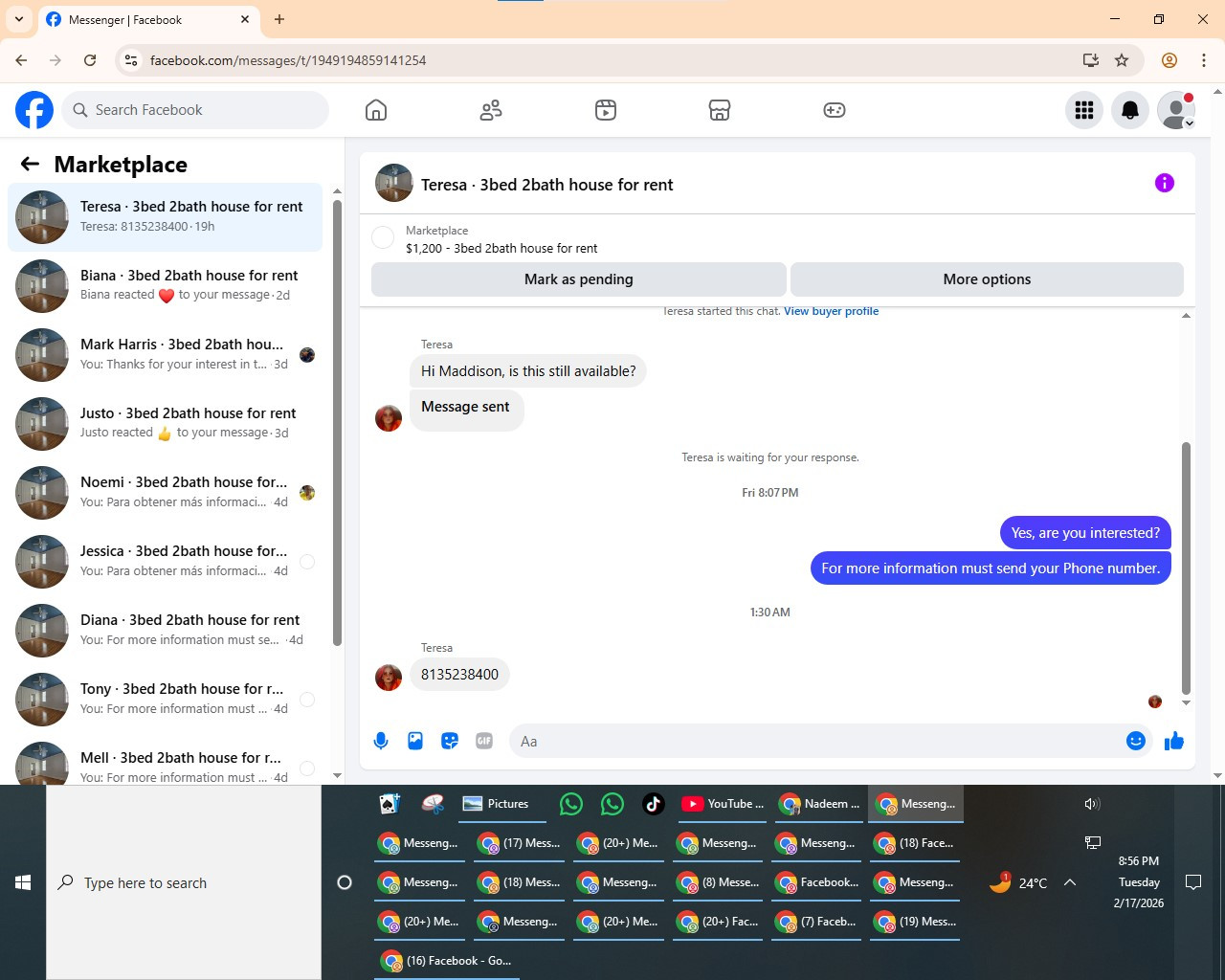The height and width of the screenshot is (980, 1225).
Task: Click the listing thumbnail circle beside $1,200
Action: pos(383,238)
